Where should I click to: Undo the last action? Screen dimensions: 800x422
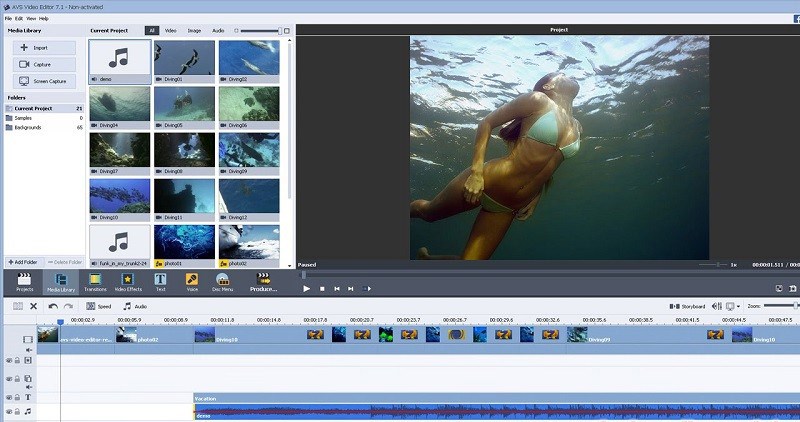tap(53, 306)
